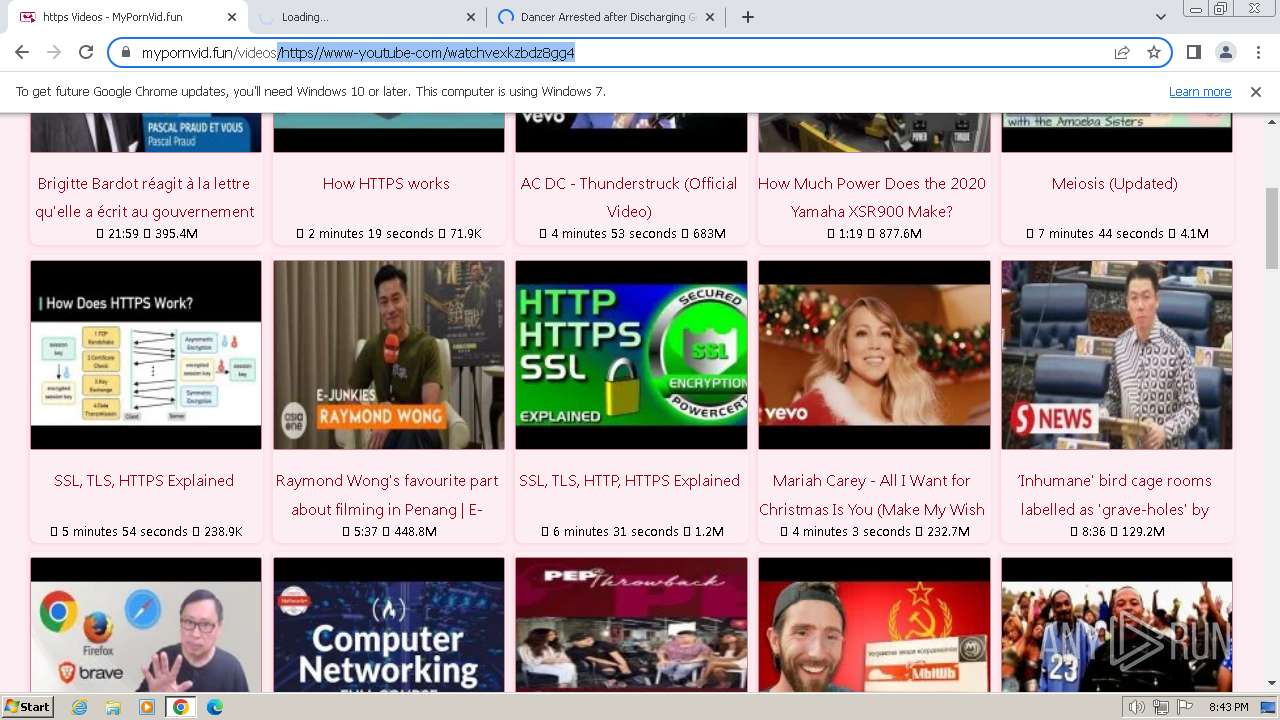Viewport: 1280px width, 720px height.
Task: View site information lock icon
Action: pos(125,53)
